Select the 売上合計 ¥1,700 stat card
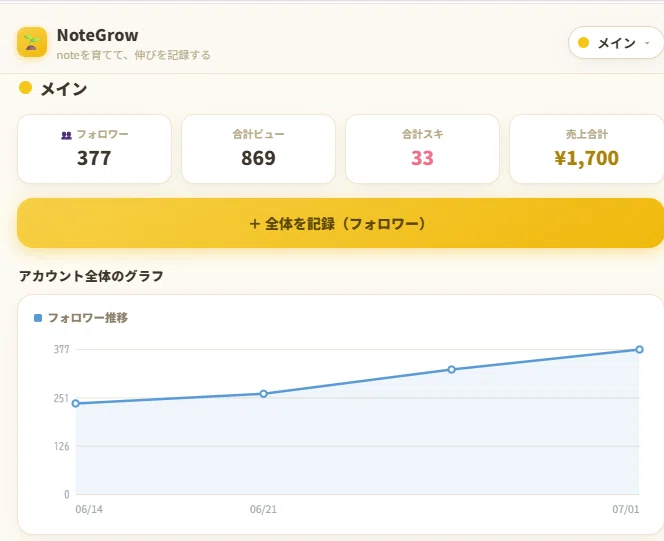The image size is (664, 541). click(587, 149)
